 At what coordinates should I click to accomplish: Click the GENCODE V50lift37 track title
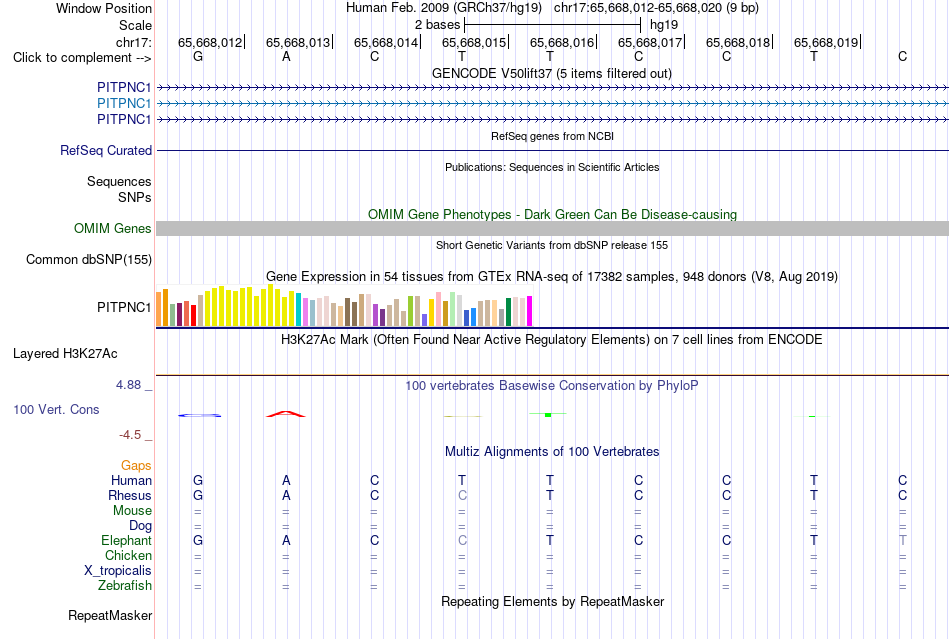(551, 73)
